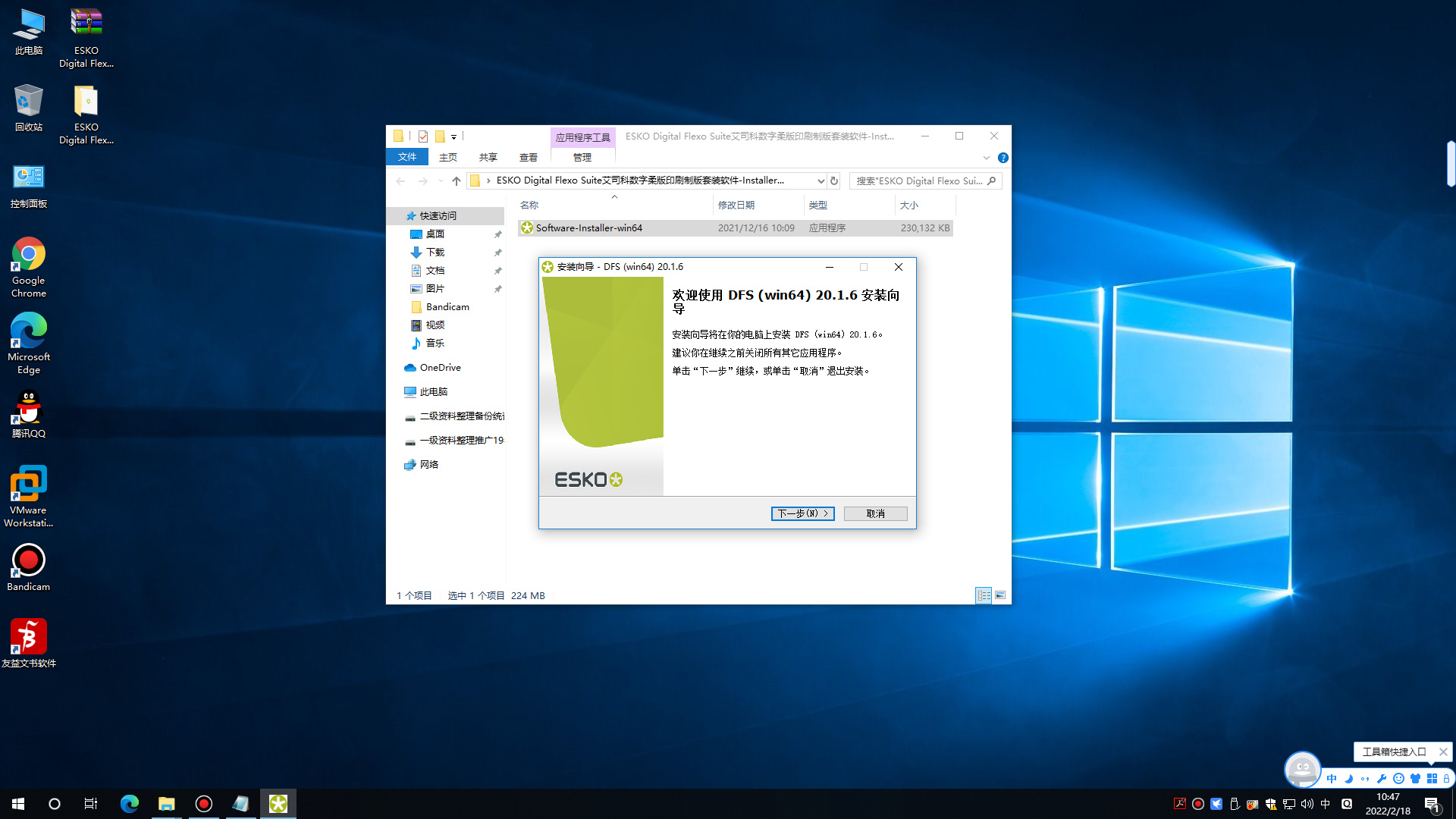
Task: Open the 查看 ribbon tab
Action: (x=529, y=157)
